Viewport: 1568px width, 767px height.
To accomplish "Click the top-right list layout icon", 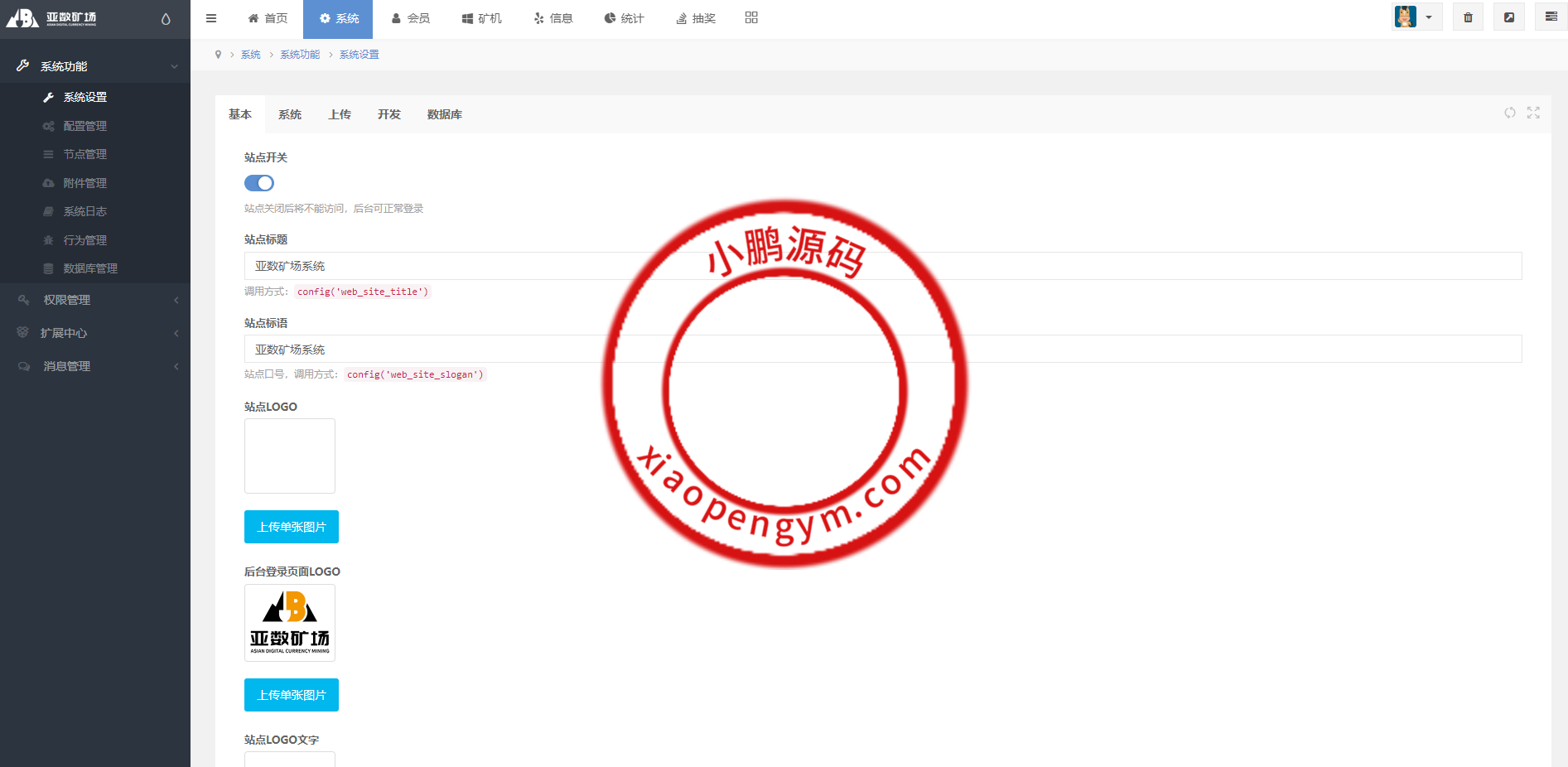I will tap(1551, 17).
